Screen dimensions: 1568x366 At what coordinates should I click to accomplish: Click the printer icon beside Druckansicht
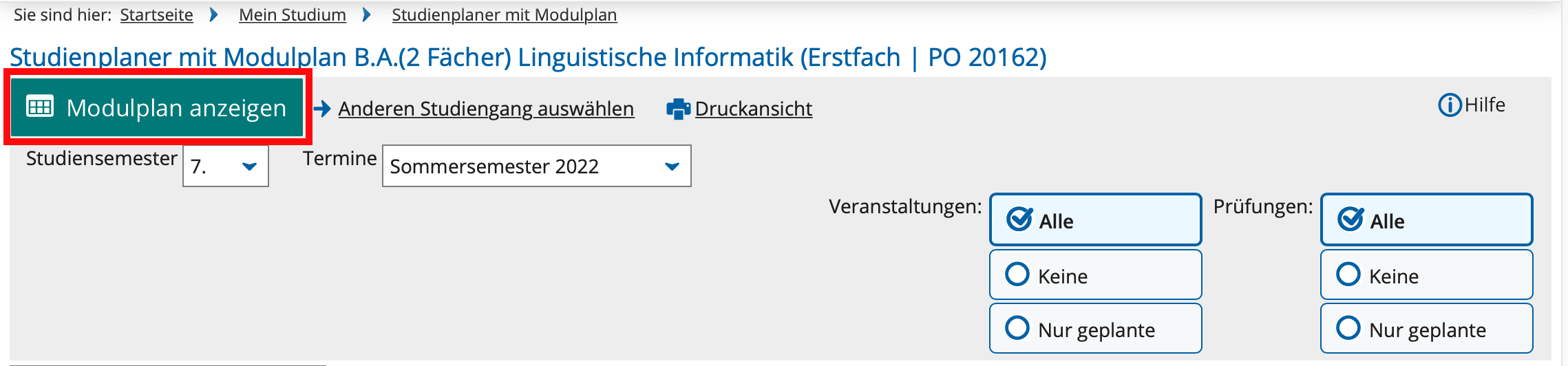click(x=678, y=109)
